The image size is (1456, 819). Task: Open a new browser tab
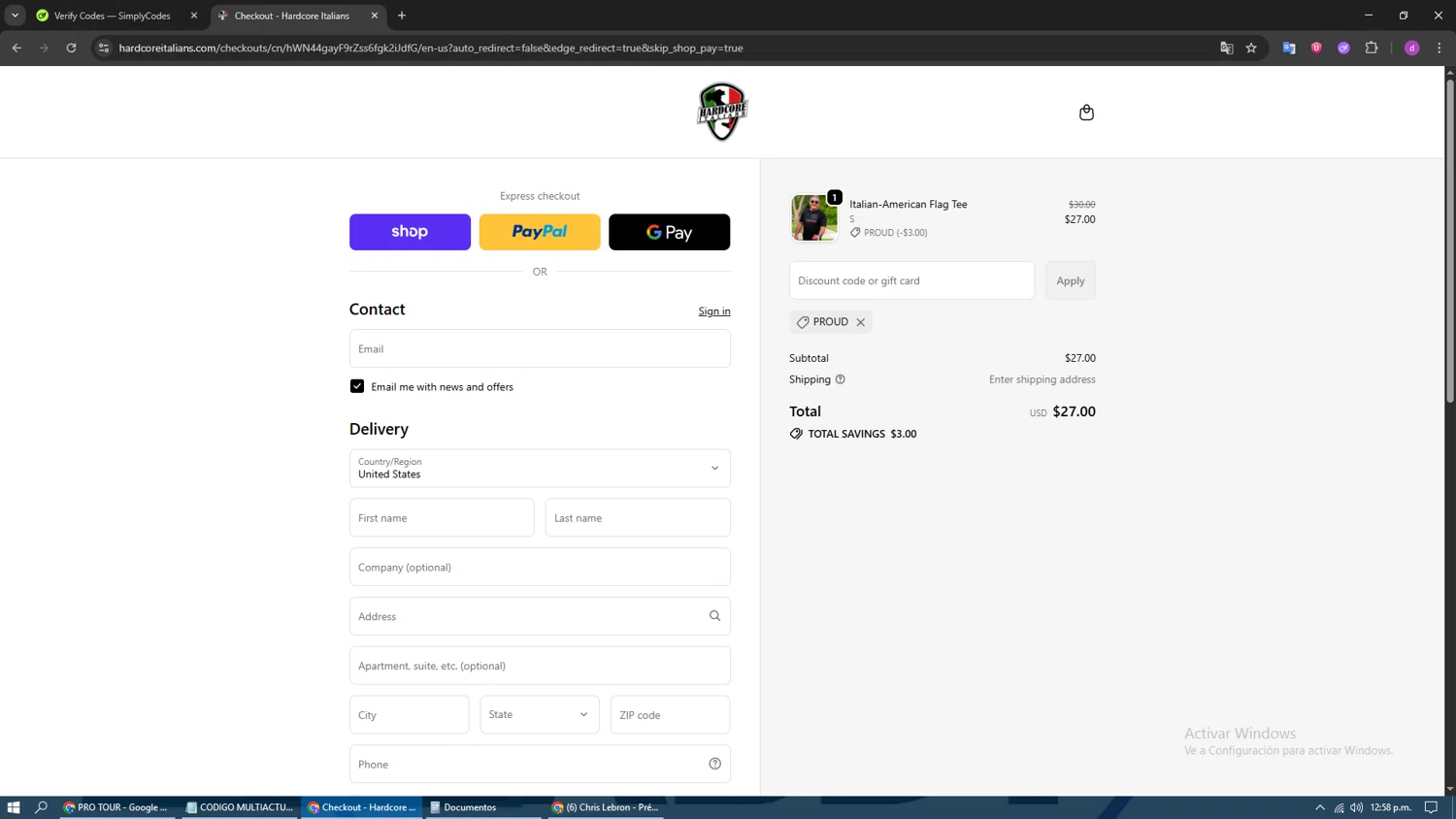[402, 16]
